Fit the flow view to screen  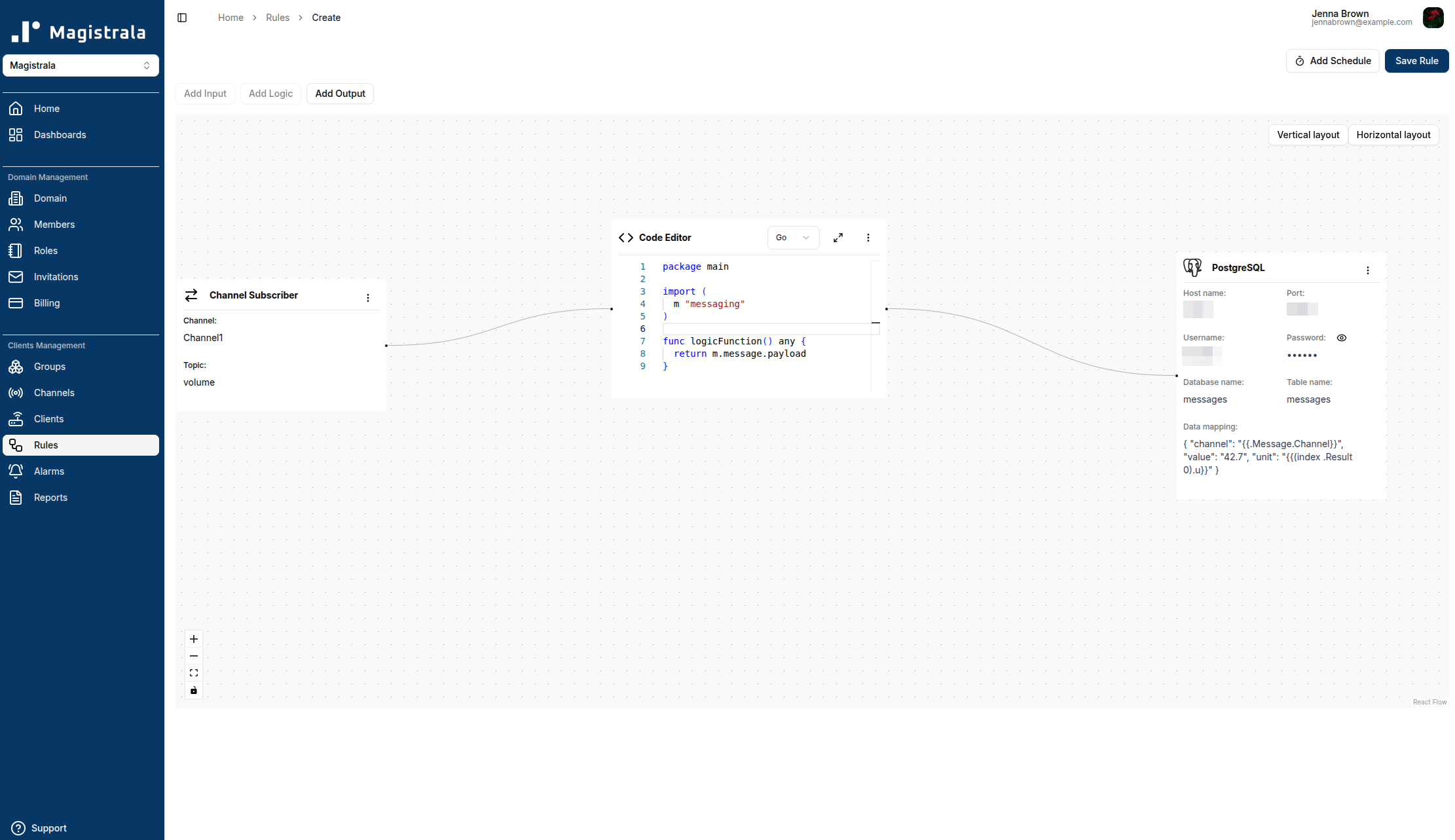193,672
